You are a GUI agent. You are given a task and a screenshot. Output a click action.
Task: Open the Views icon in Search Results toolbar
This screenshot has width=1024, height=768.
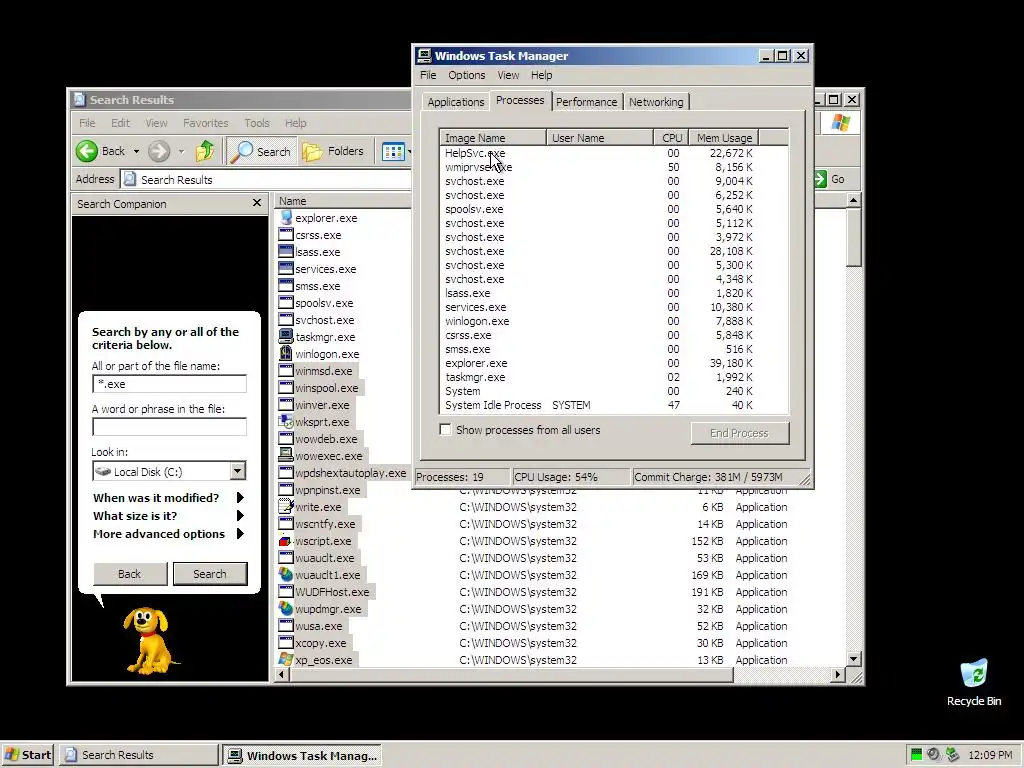(x=393, y=152)
